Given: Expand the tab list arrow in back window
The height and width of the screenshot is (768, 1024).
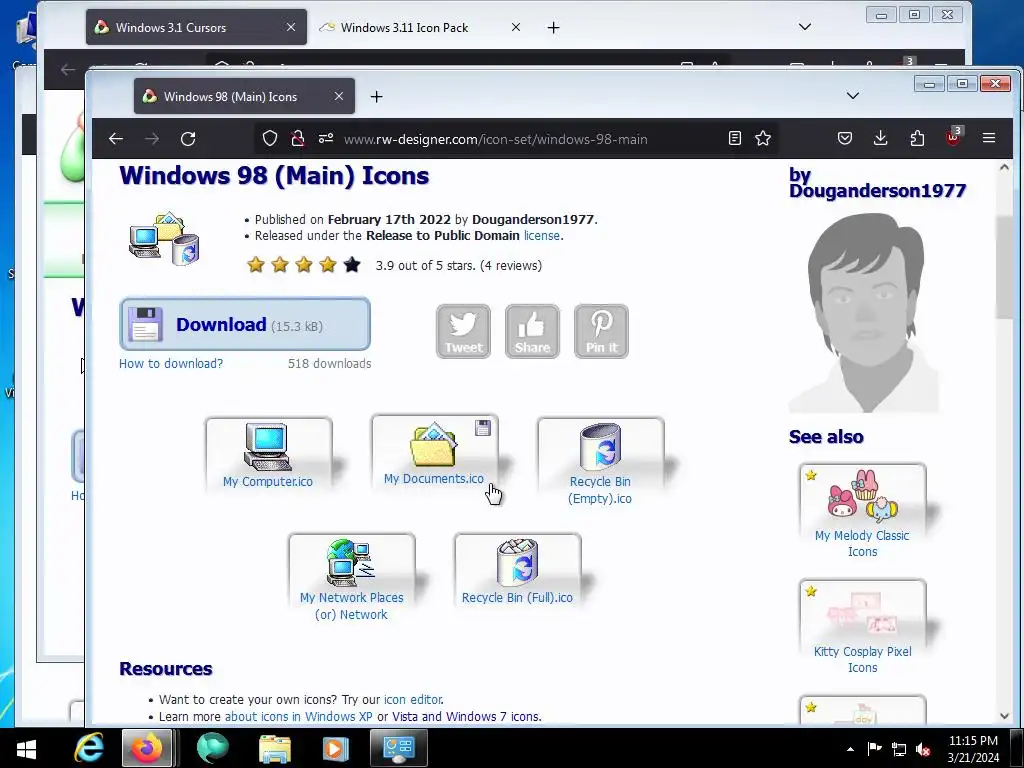Looking at the screenshot, I should pyautogui.click(x=805, y=27).
